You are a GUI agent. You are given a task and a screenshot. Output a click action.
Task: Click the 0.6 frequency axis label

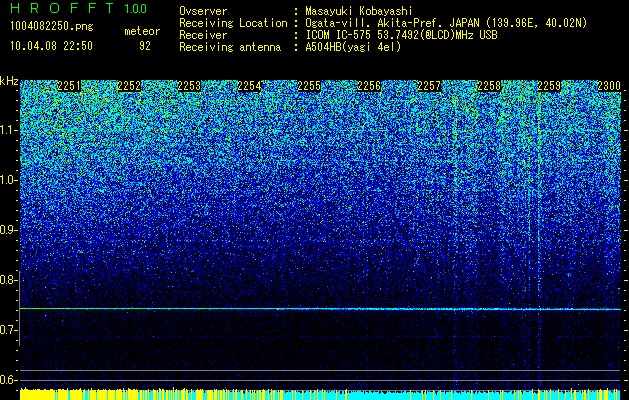tap(7, 380)
